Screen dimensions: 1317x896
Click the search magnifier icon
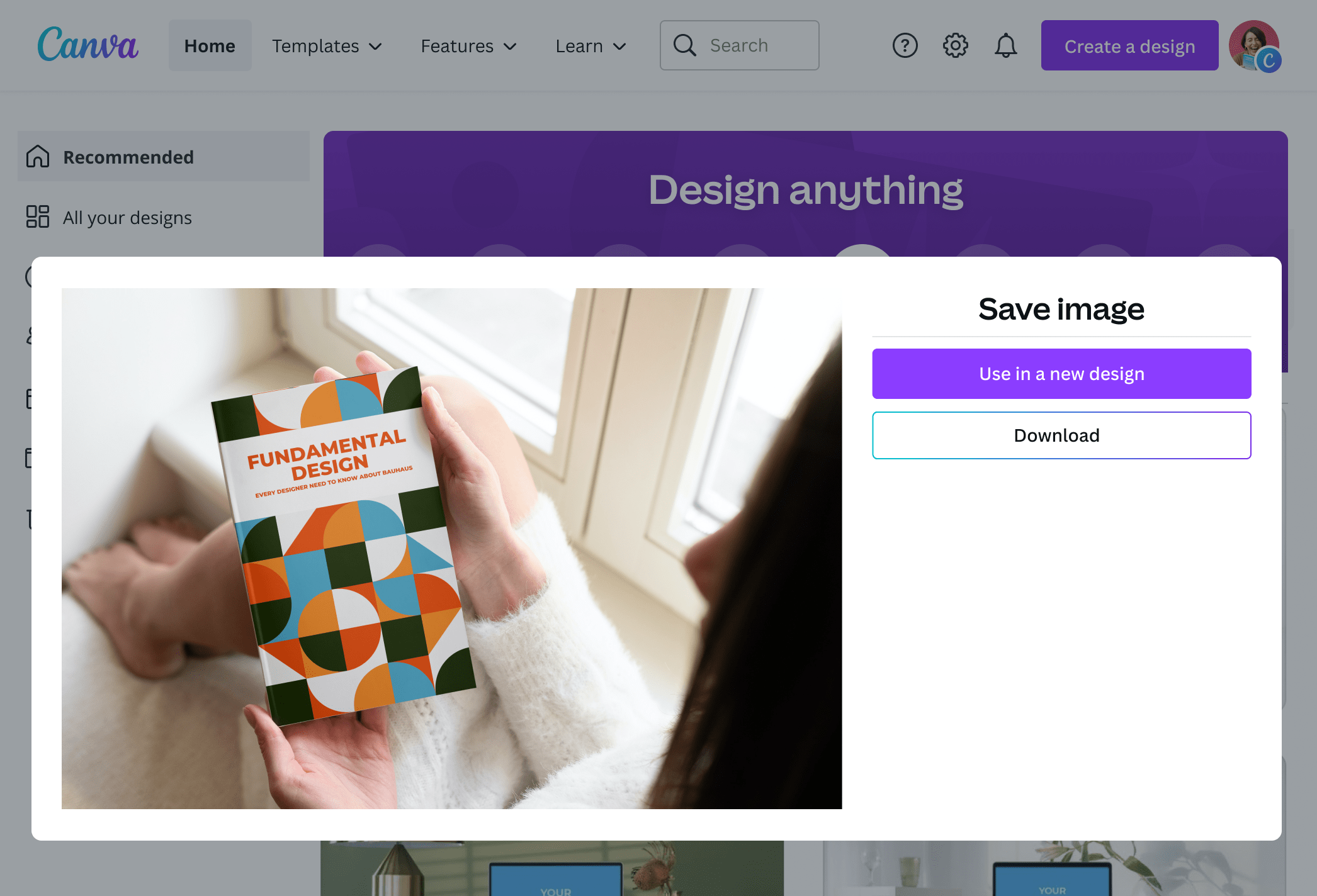pos(686,45)
